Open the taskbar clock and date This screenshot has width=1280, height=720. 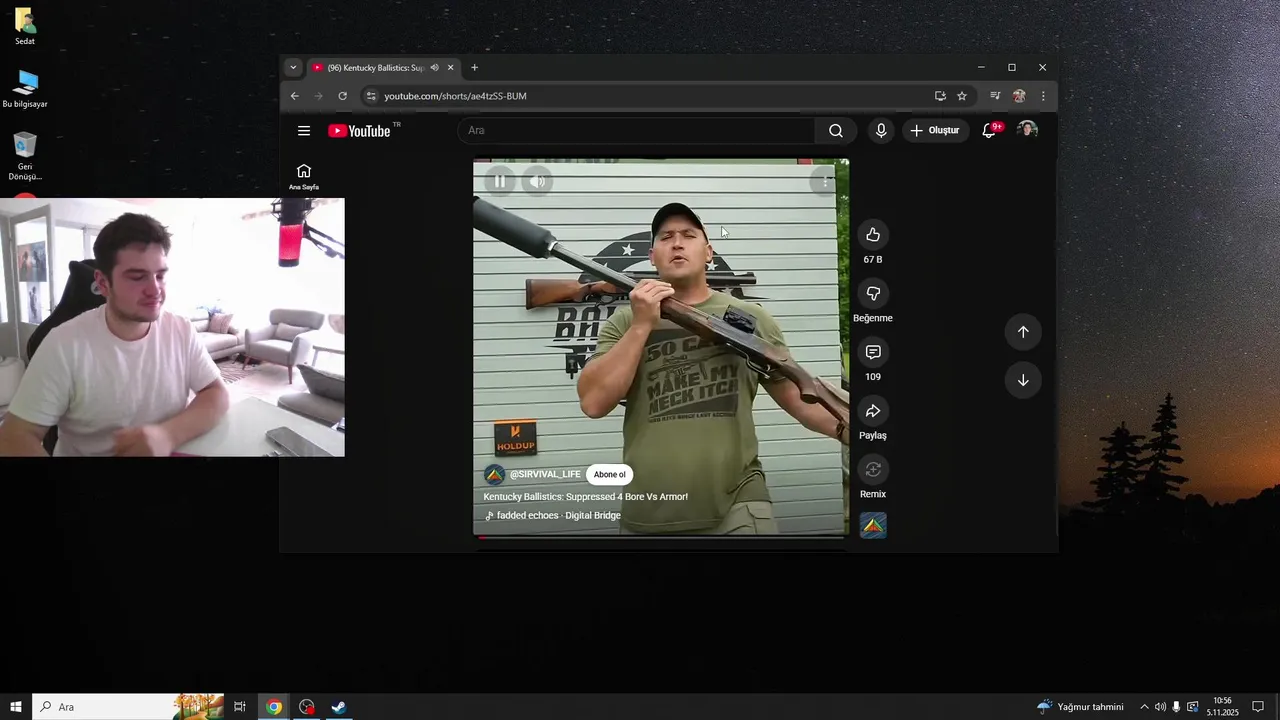point(1222,707)
